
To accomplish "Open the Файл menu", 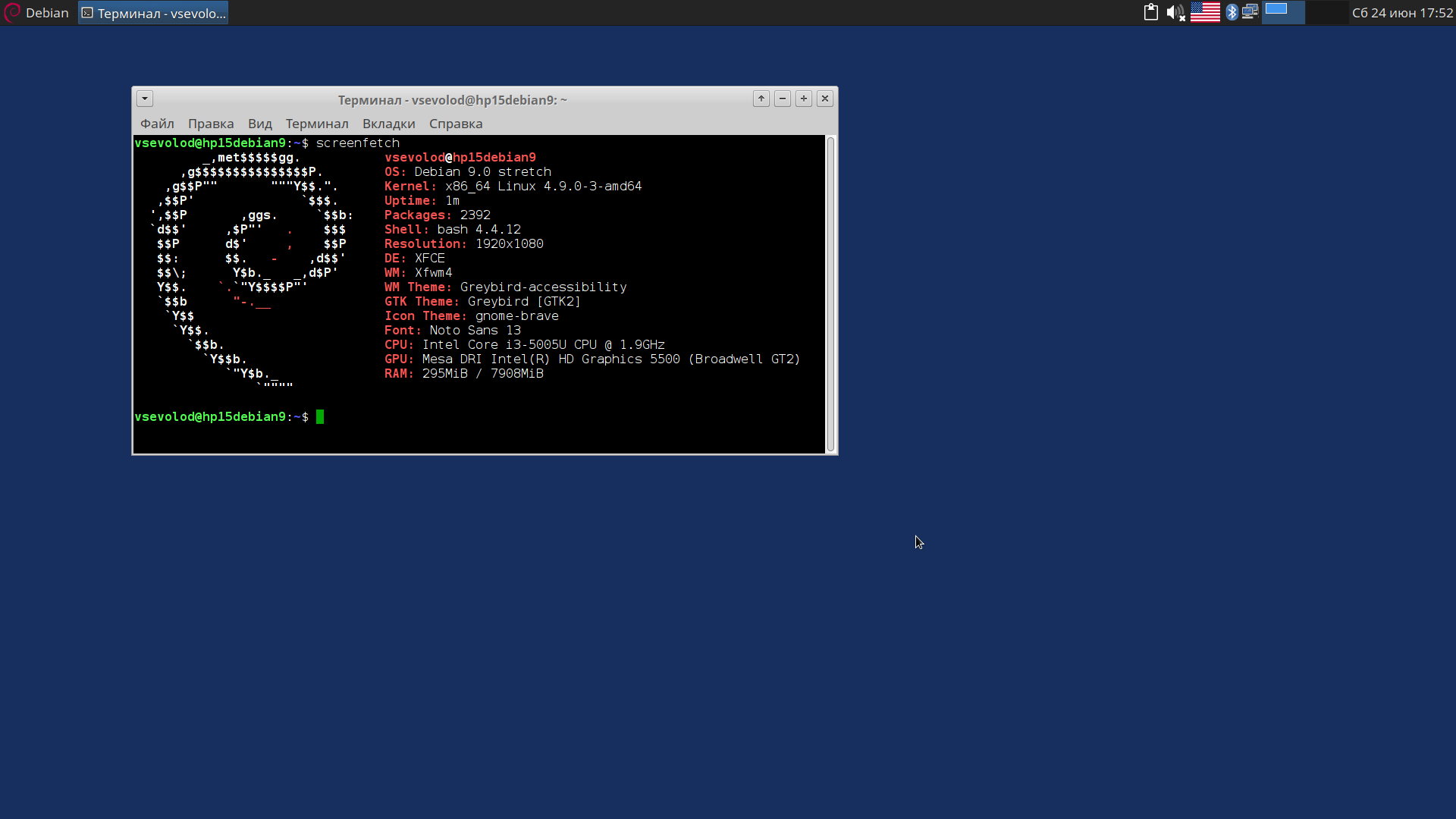I will coord(157,124).
